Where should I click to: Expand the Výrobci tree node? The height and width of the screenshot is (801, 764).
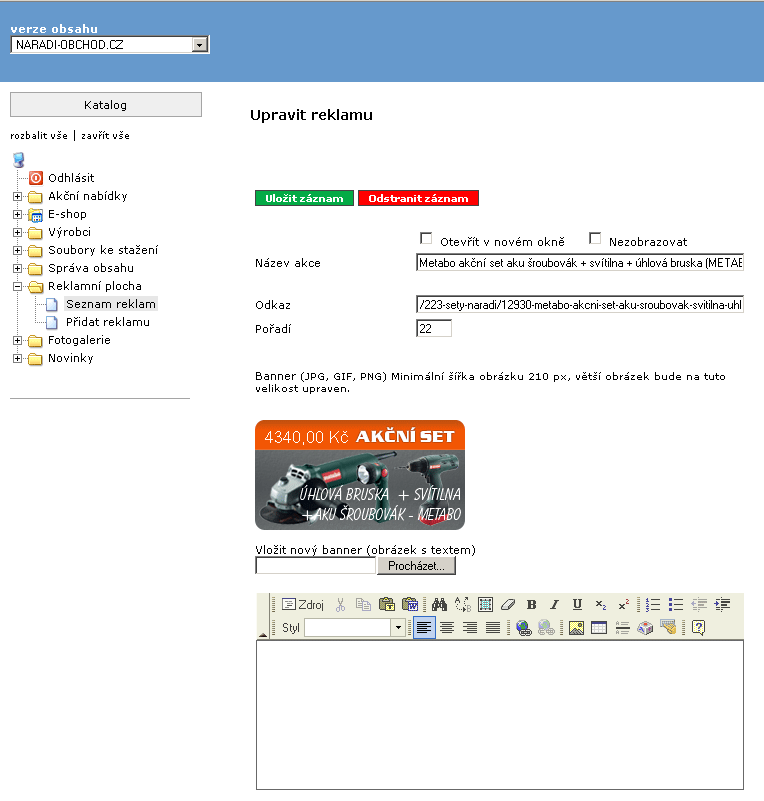[x=17, y=232]
